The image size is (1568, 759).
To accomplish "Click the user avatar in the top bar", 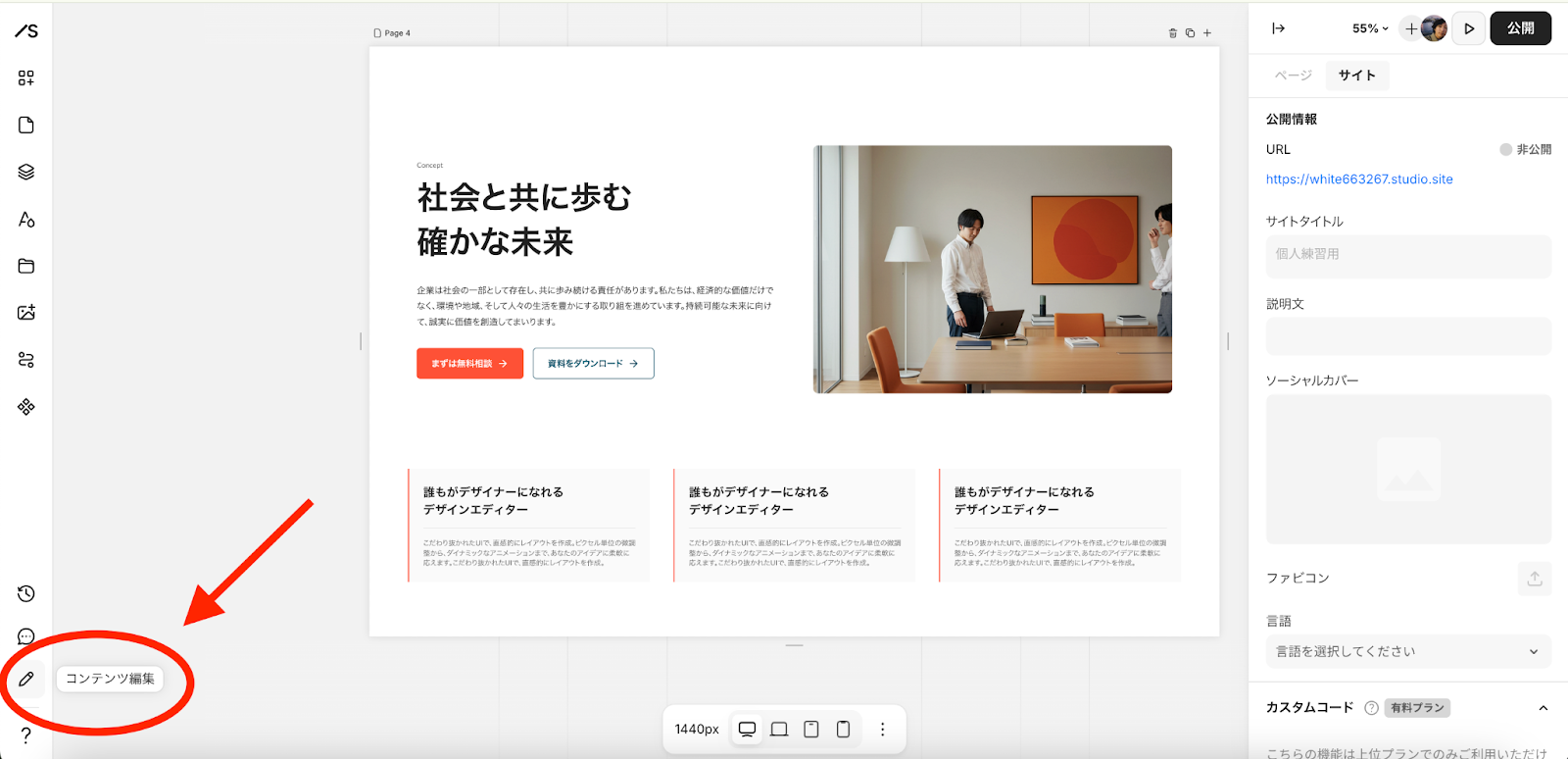I will click(x=1434, y=28).
